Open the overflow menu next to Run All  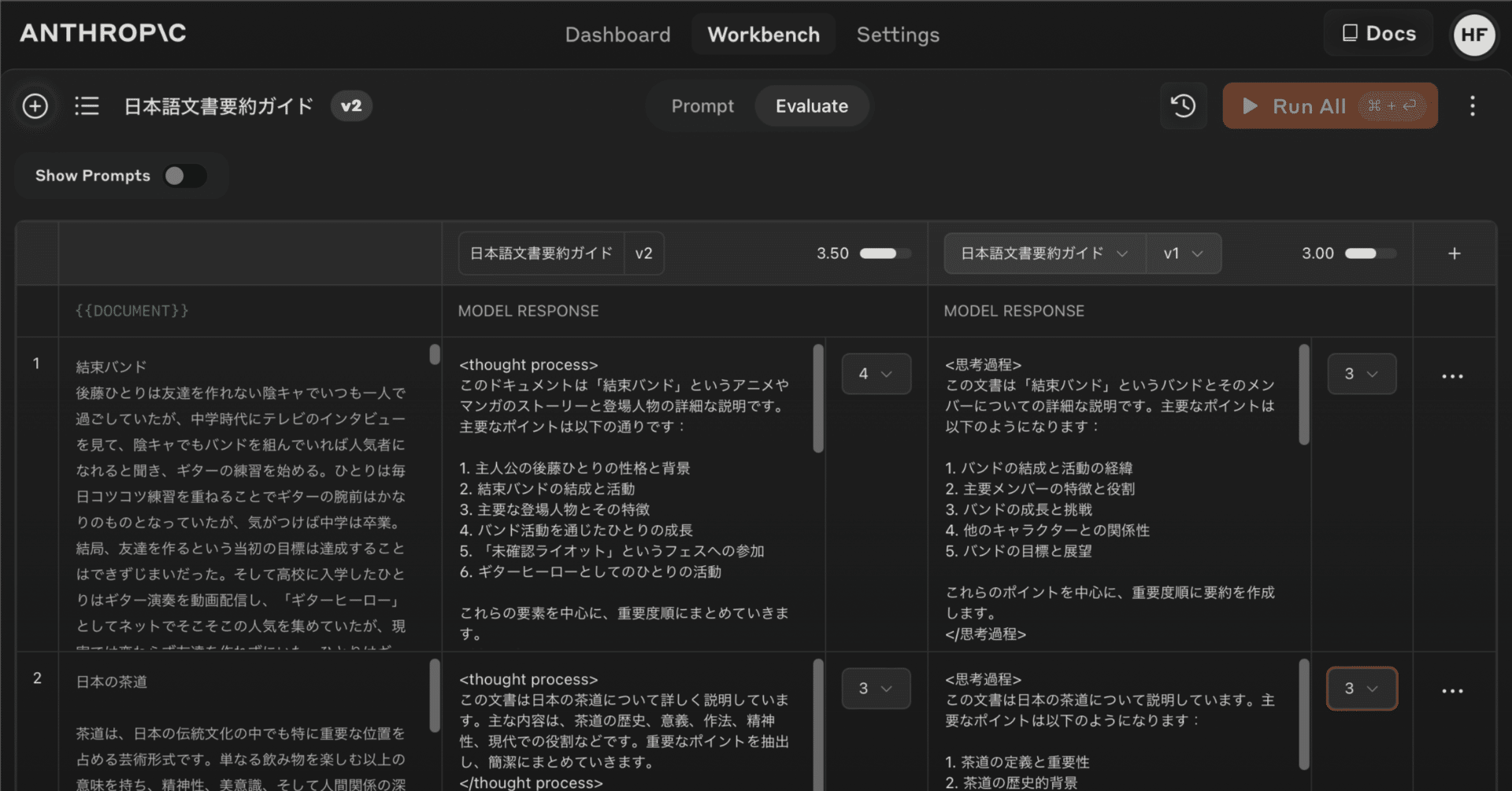click(1472, 105)
